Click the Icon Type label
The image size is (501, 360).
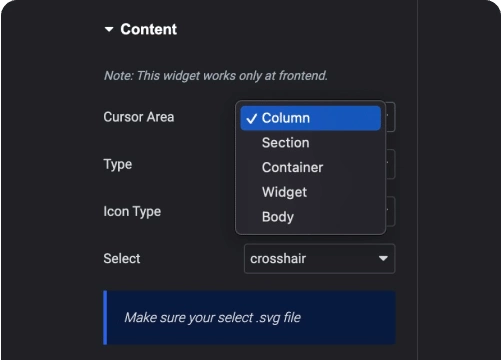click(132, 212)
